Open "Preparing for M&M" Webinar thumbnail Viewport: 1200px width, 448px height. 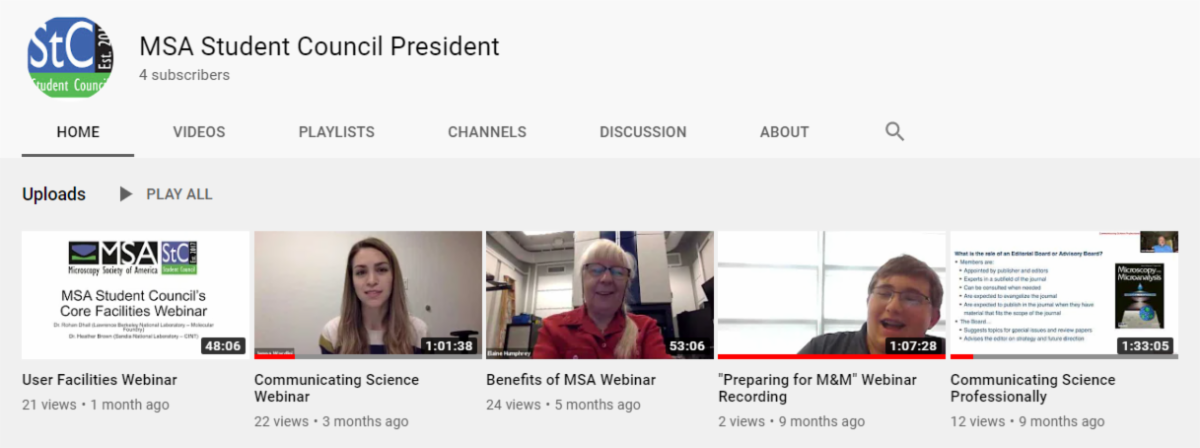coord(832,295)
